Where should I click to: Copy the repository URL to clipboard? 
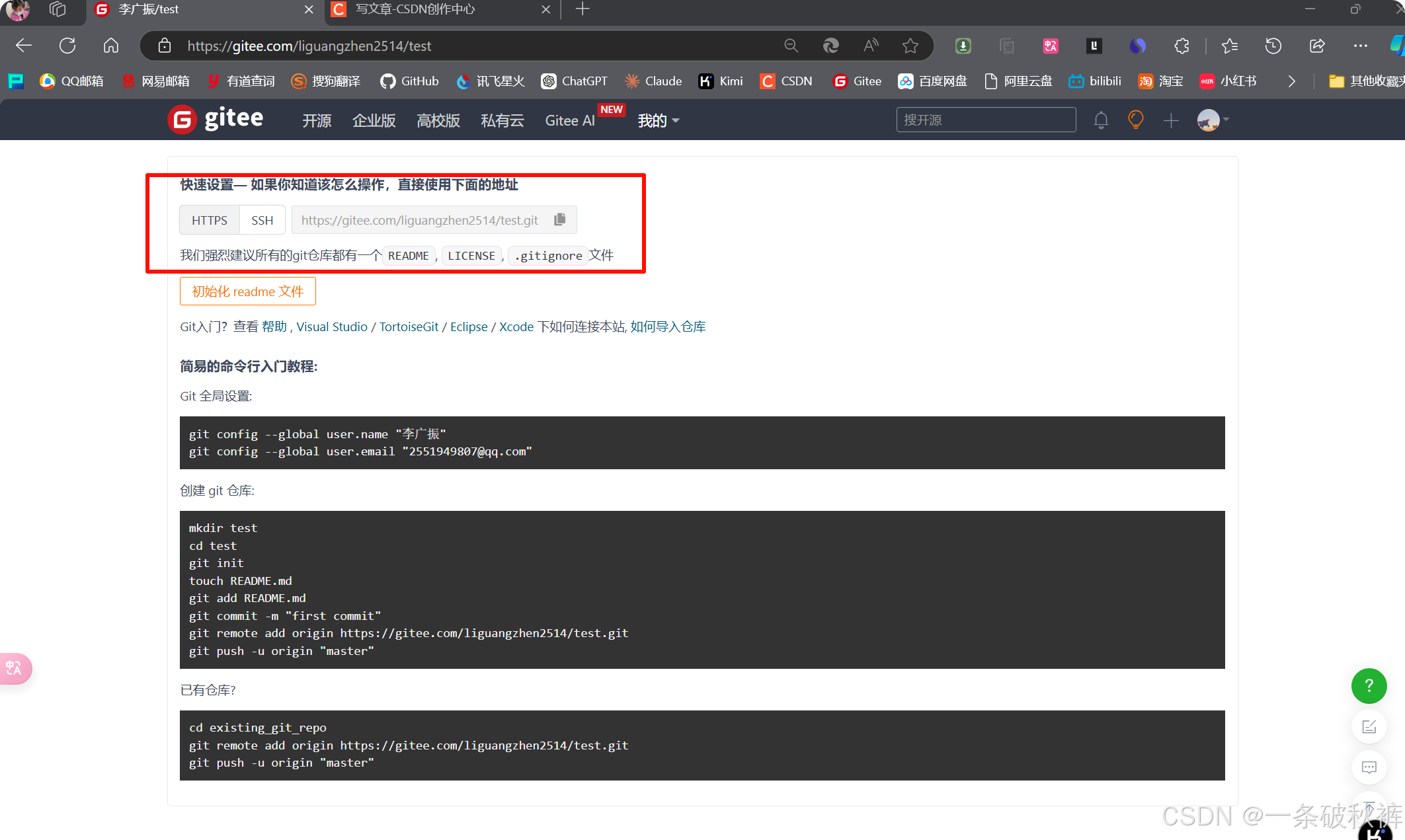(x=560, y=219)
